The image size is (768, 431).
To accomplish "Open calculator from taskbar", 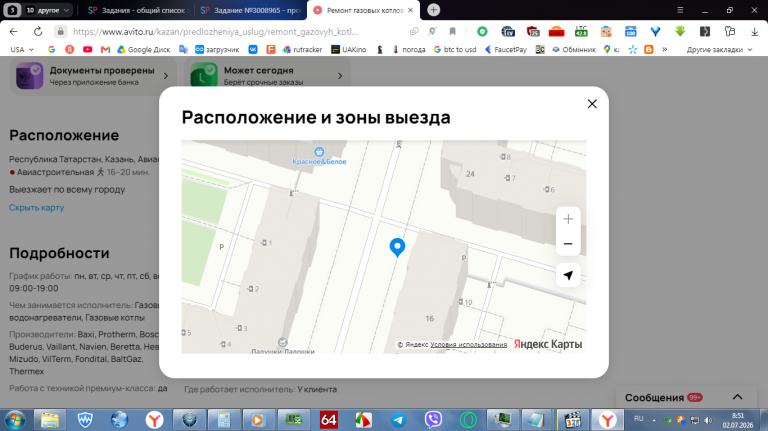I will [224, 420].
